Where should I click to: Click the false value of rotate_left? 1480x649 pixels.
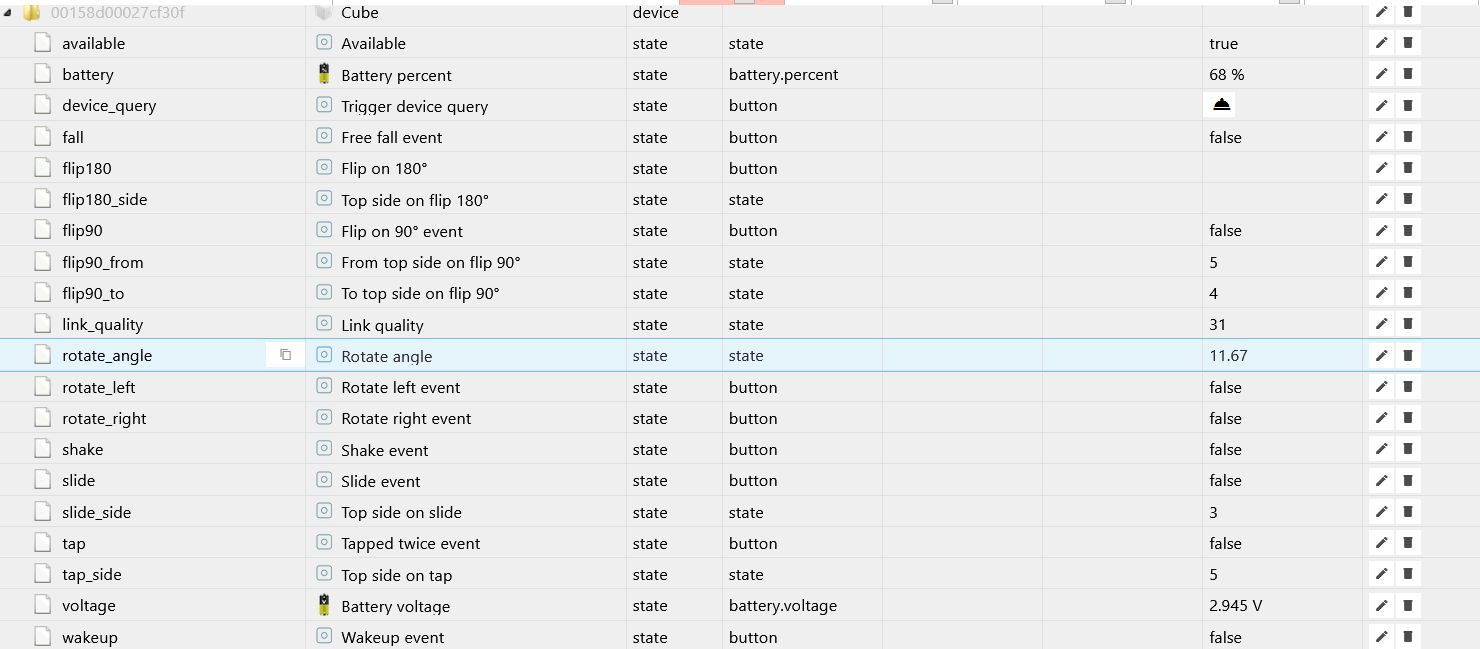pyautogui.click(x=1225, y=387)
